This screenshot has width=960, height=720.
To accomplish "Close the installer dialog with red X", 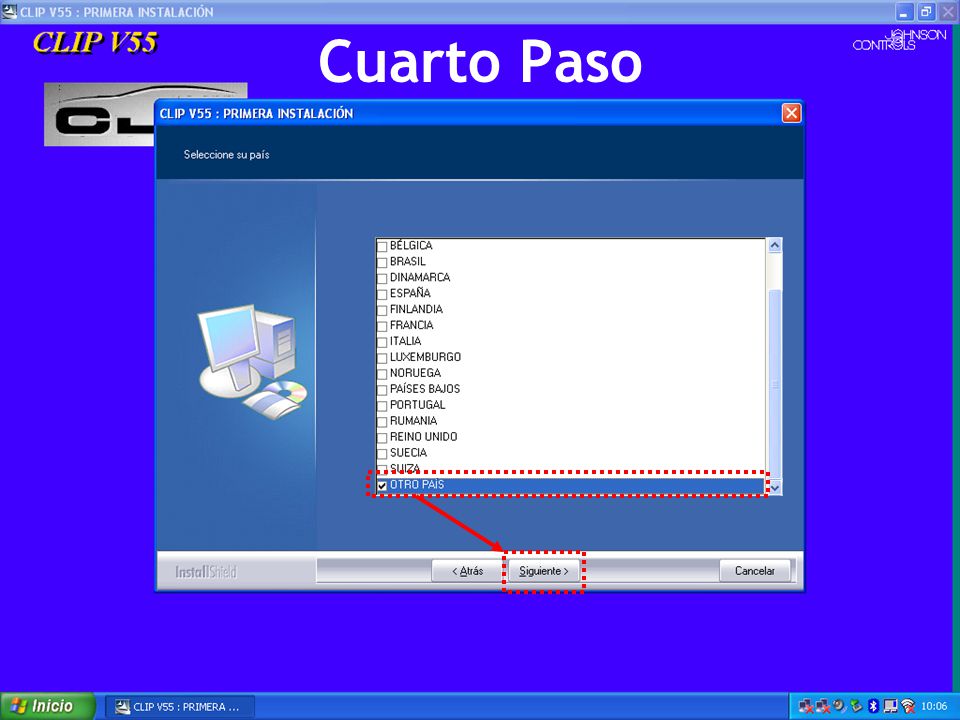I will point(791,113).
